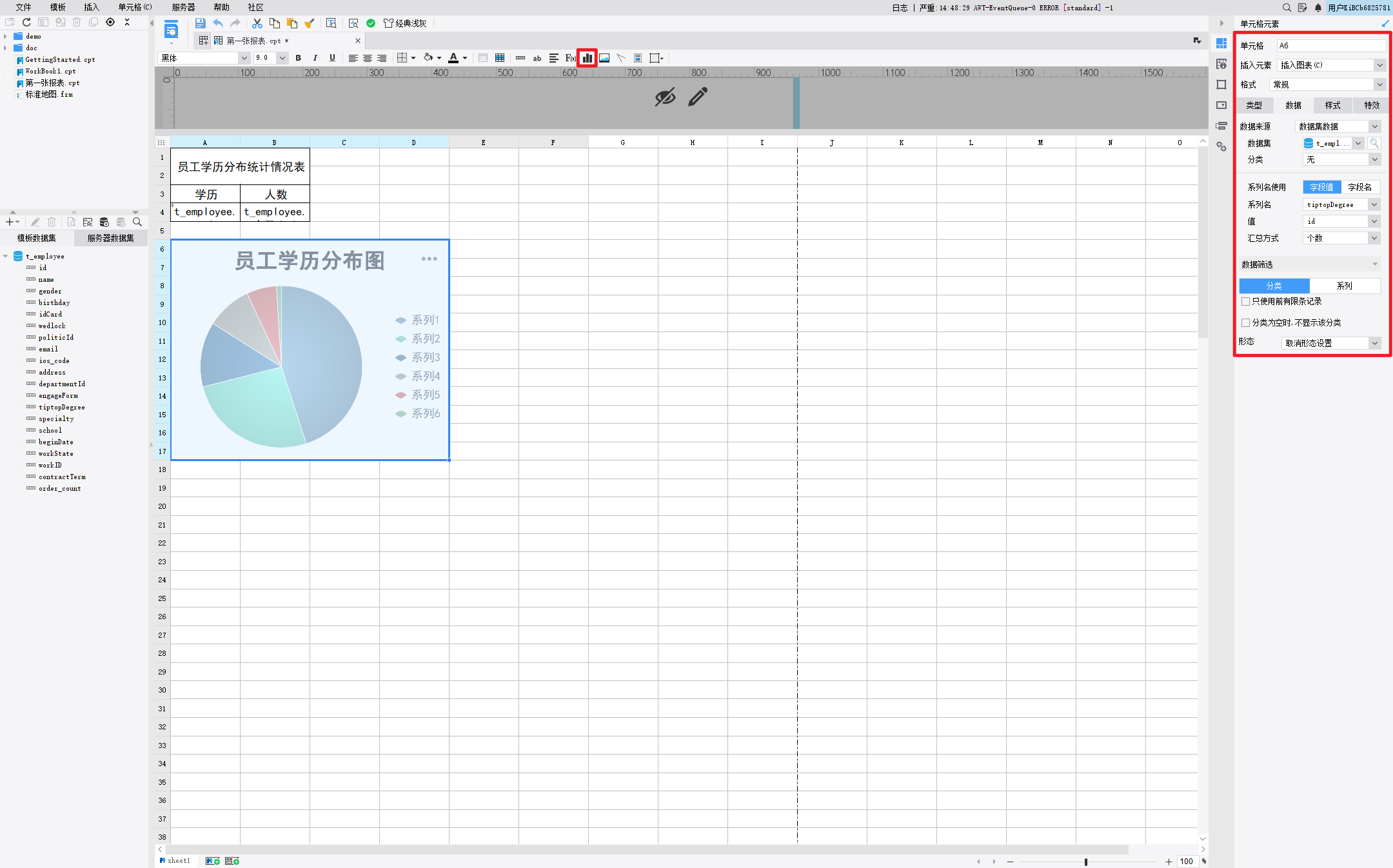
Task: Click the Insert Sub-report icon
Action: point(638,58)
